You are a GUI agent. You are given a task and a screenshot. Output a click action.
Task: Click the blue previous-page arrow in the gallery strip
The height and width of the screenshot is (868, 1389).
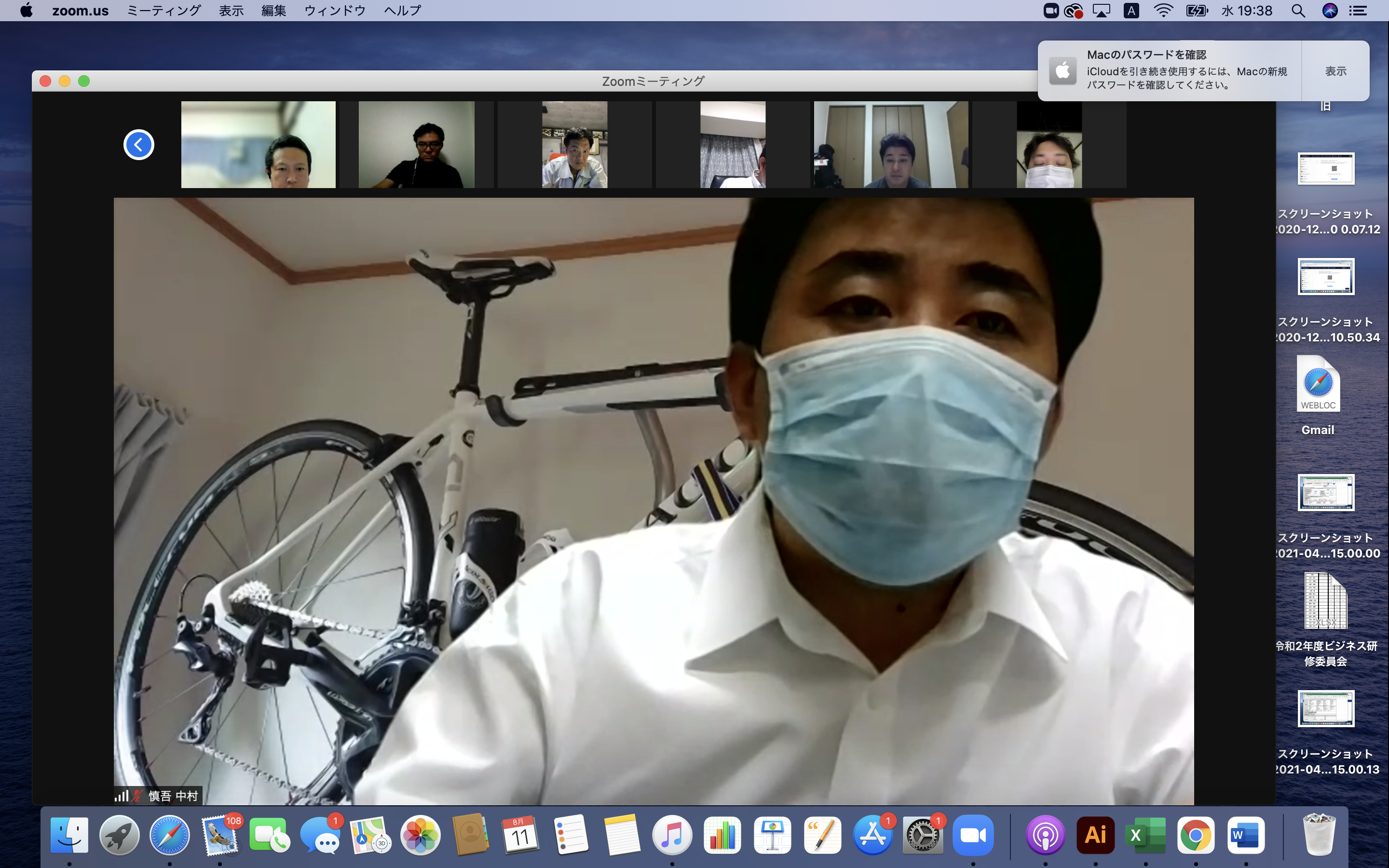[x=138, y=145]
